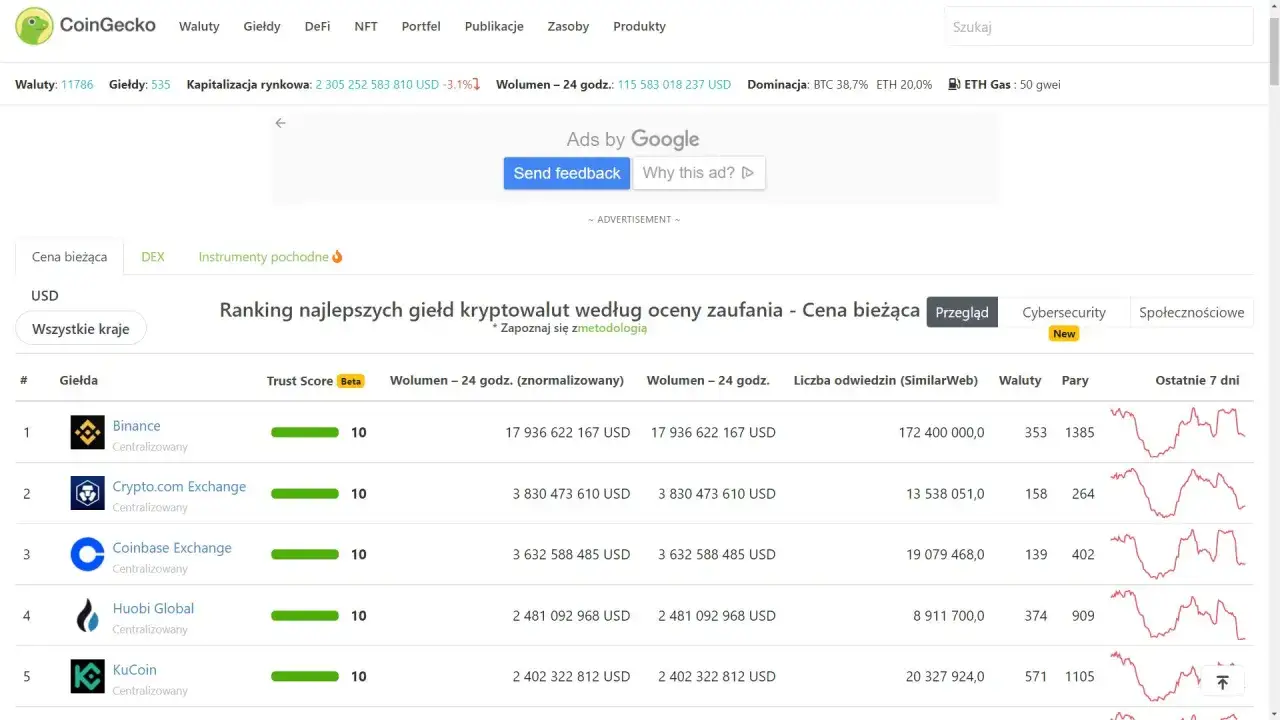This screenshot has height=720, width=1280.
Task: Click the Send feedback button
Action: [x=566, y=173]
